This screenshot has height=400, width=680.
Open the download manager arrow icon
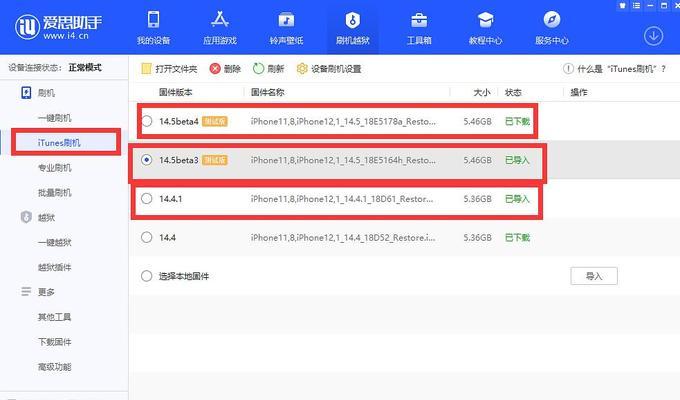tap(653, 36)
